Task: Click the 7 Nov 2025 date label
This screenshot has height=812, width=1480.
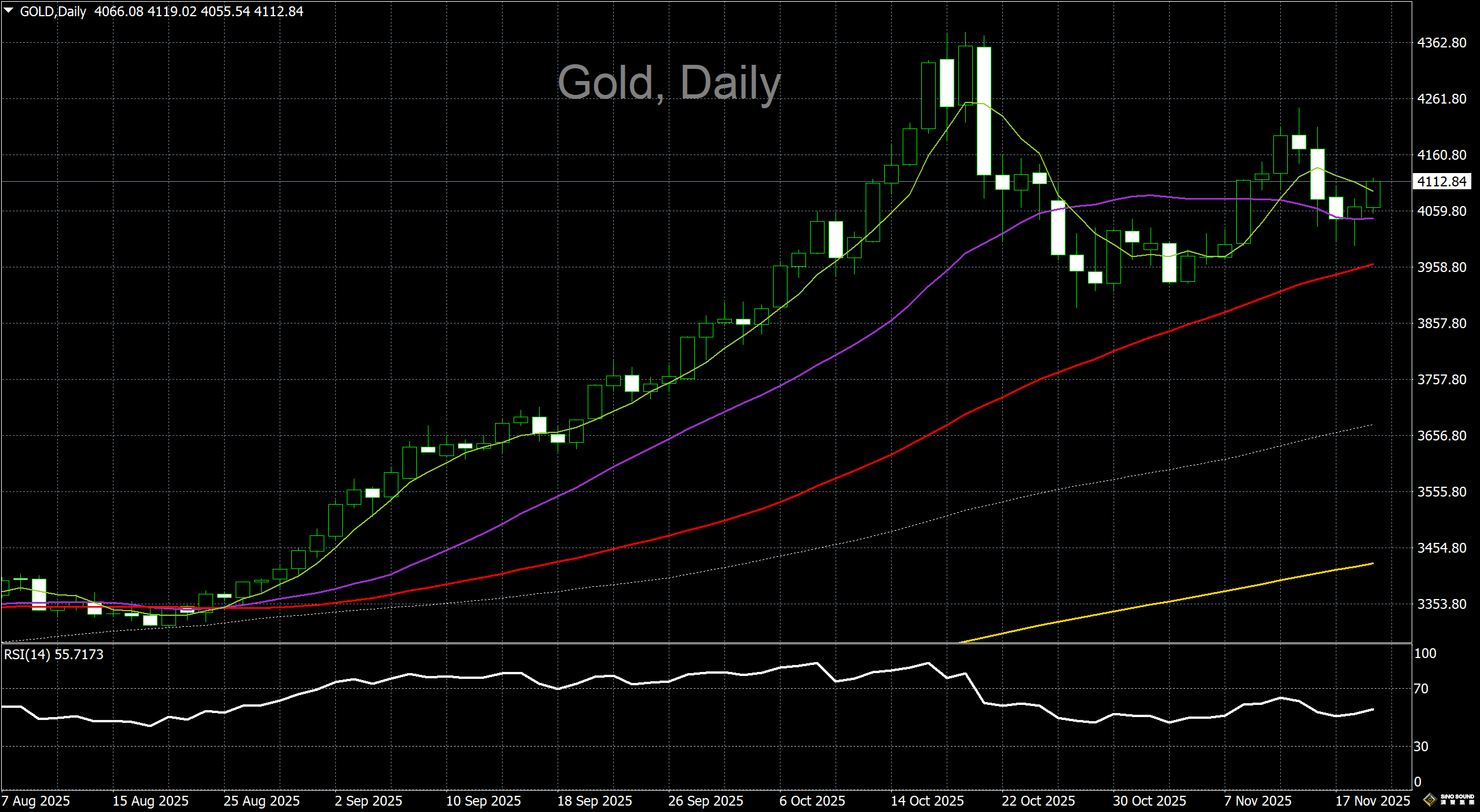Action: click(x=1258, y=801)
